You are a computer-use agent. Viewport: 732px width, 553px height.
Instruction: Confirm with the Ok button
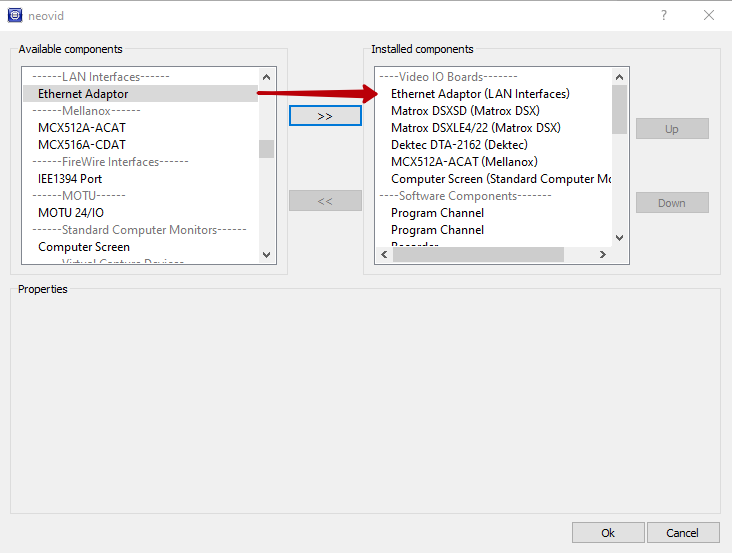click(608, 532)
